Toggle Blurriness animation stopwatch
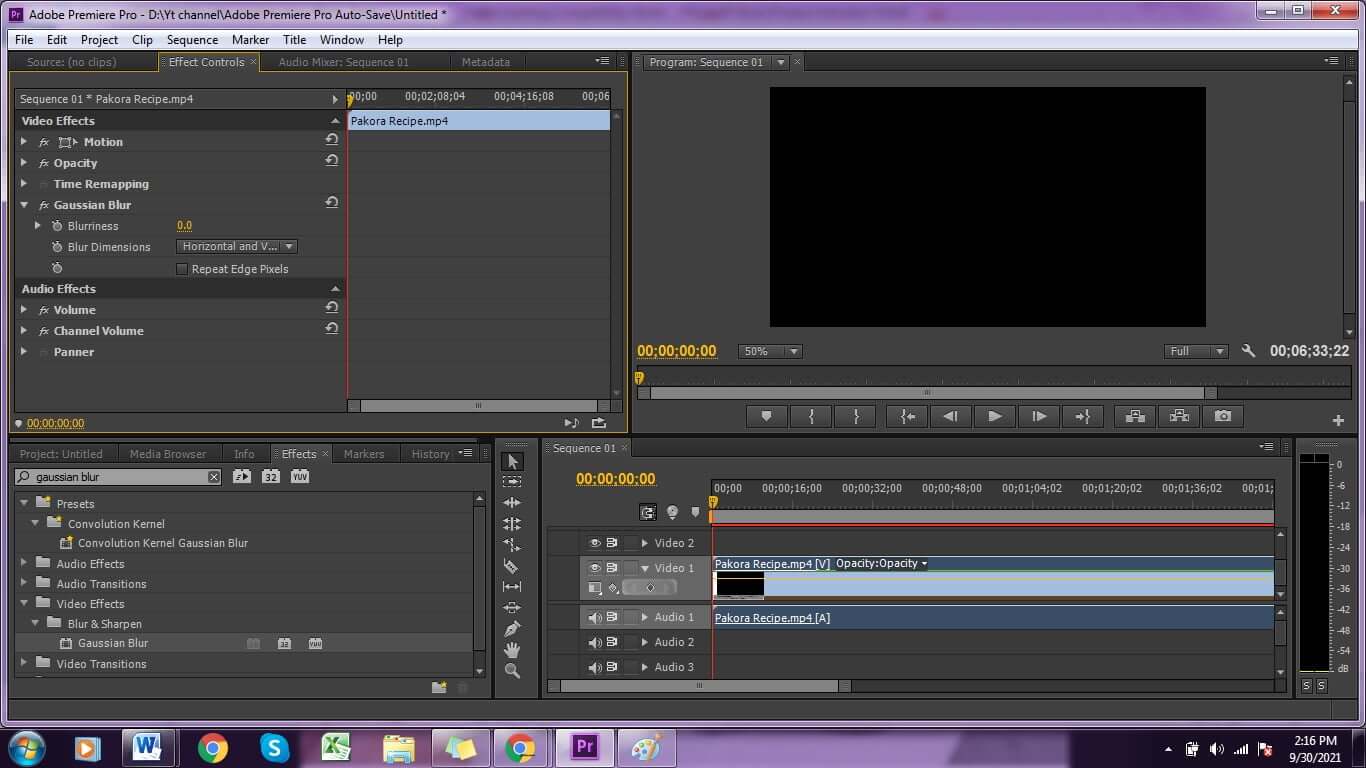The width and height of the screenshot is (1366, 768). click(57, 226)
